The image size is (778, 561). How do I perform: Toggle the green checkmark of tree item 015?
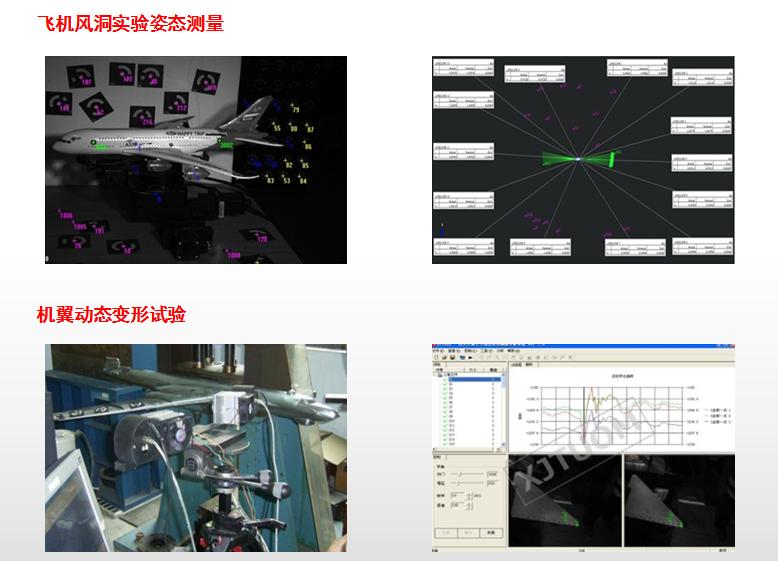445,444
